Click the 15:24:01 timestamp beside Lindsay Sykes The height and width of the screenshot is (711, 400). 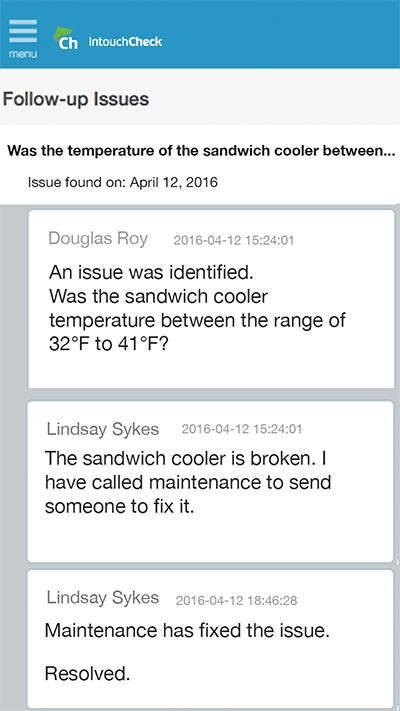pos(242,429)
